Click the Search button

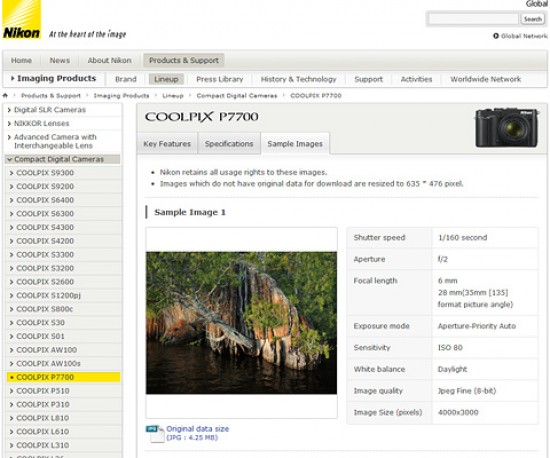click(532, 19)
